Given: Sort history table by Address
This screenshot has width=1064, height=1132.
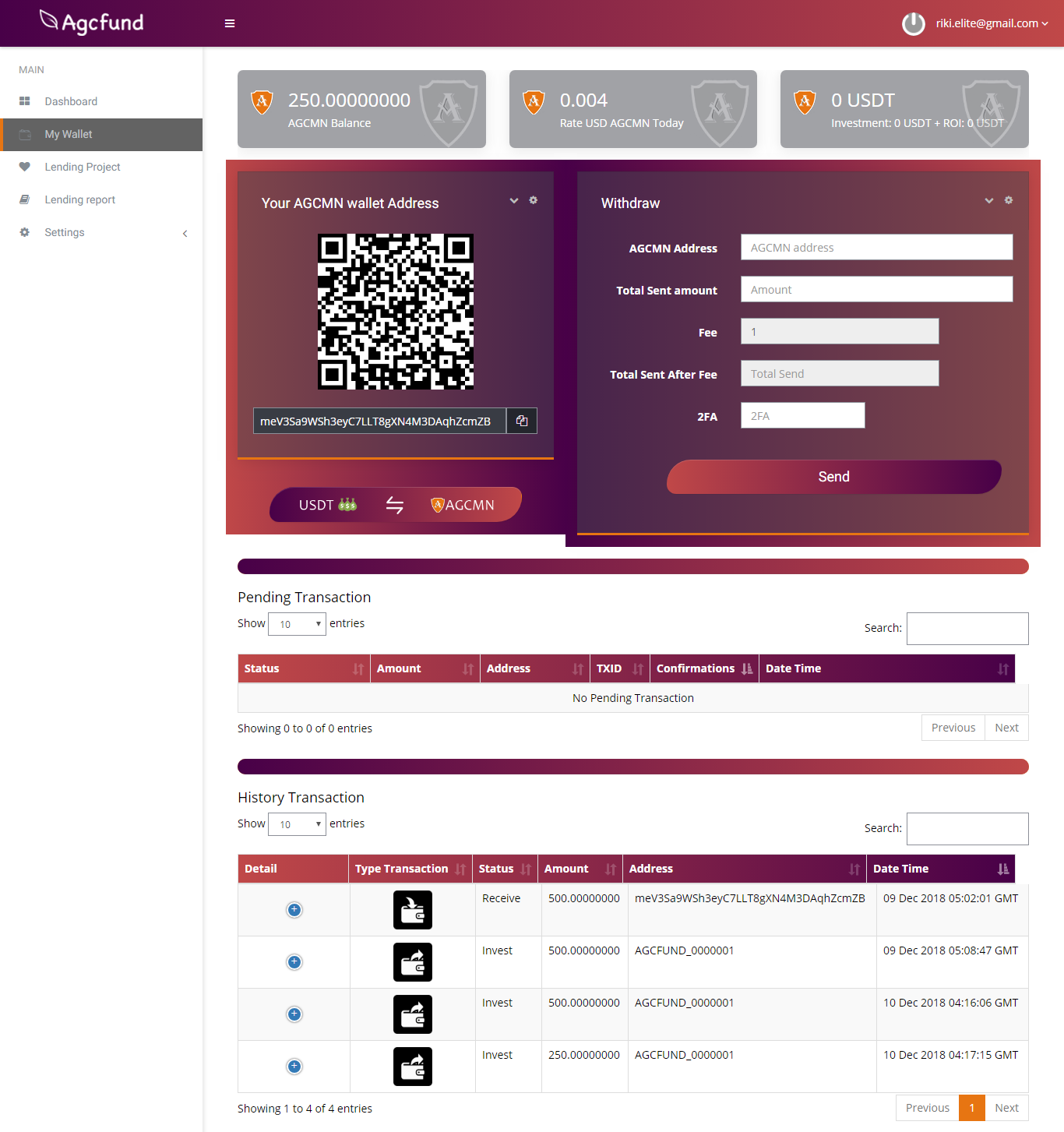Looking at the screenshot, I should [745, 869].
